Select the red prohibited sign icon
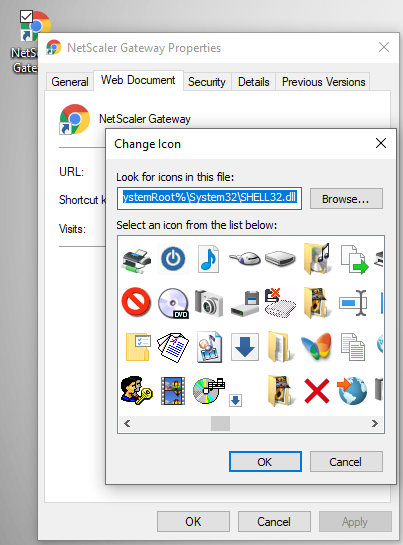This screenshot has width=403, height=545. (x=136, y=302)
